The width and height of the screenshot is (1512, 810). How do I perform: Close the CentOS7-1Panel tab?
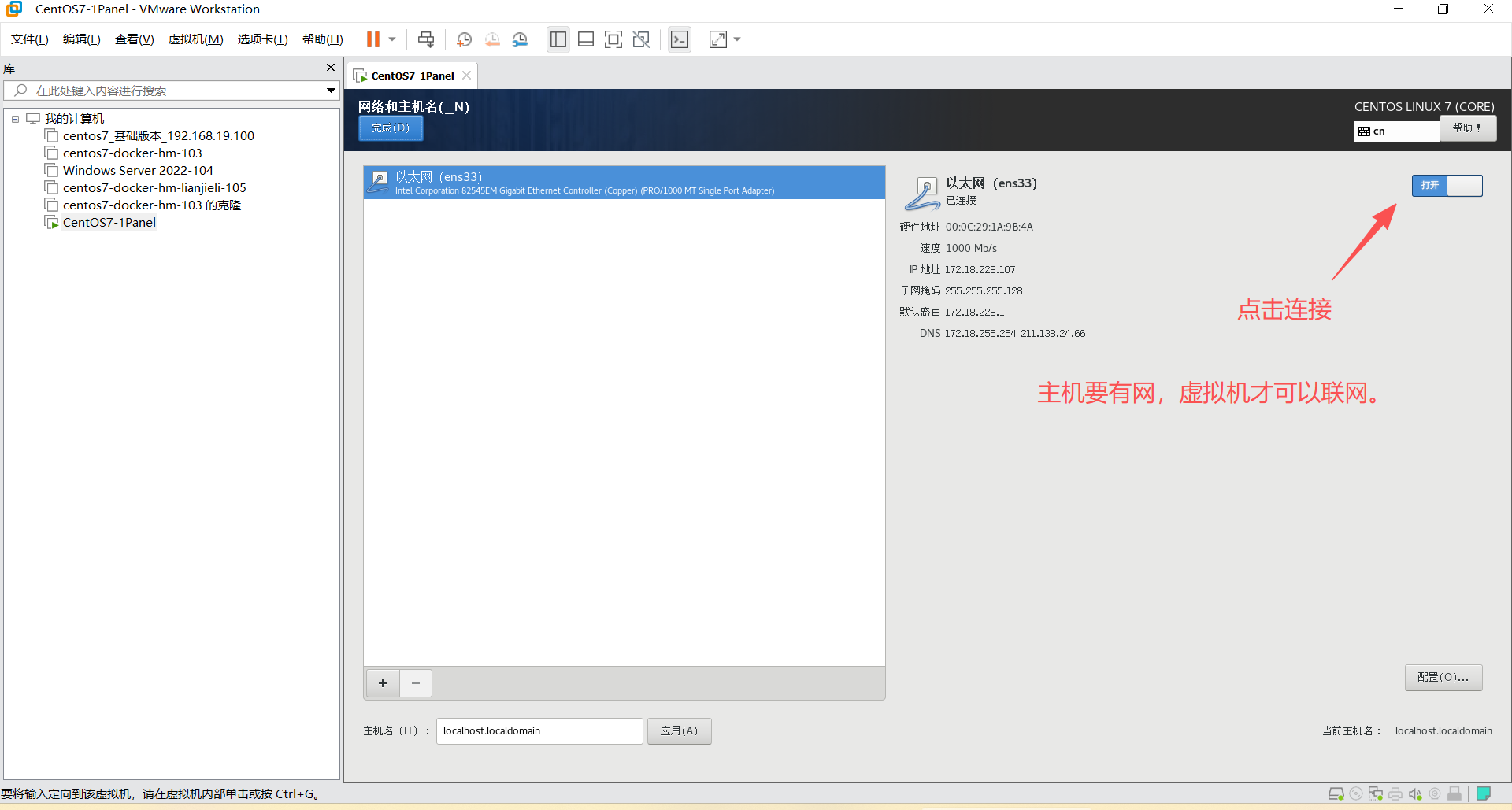tap(467, 76)
